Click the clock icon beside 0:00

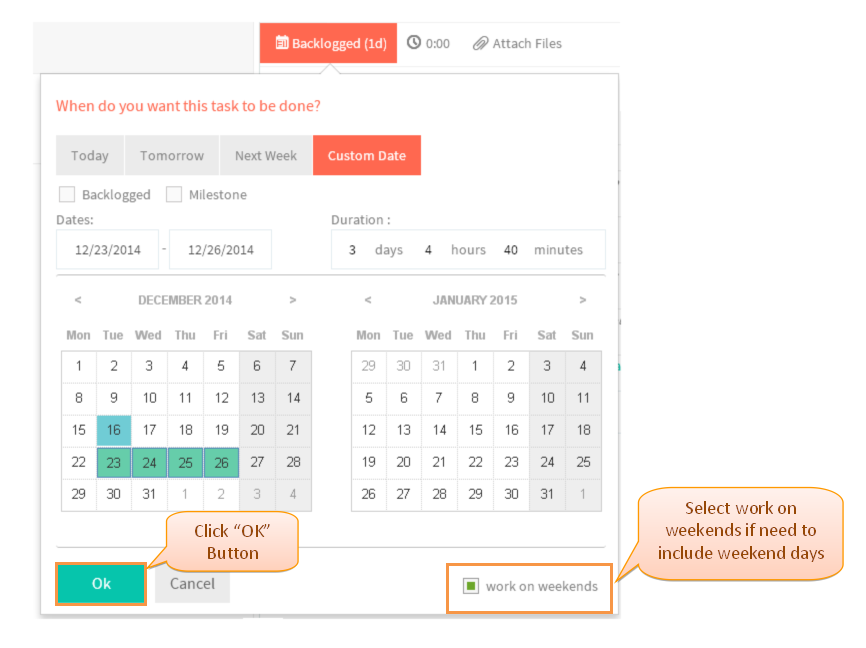(x=414, y=43)
